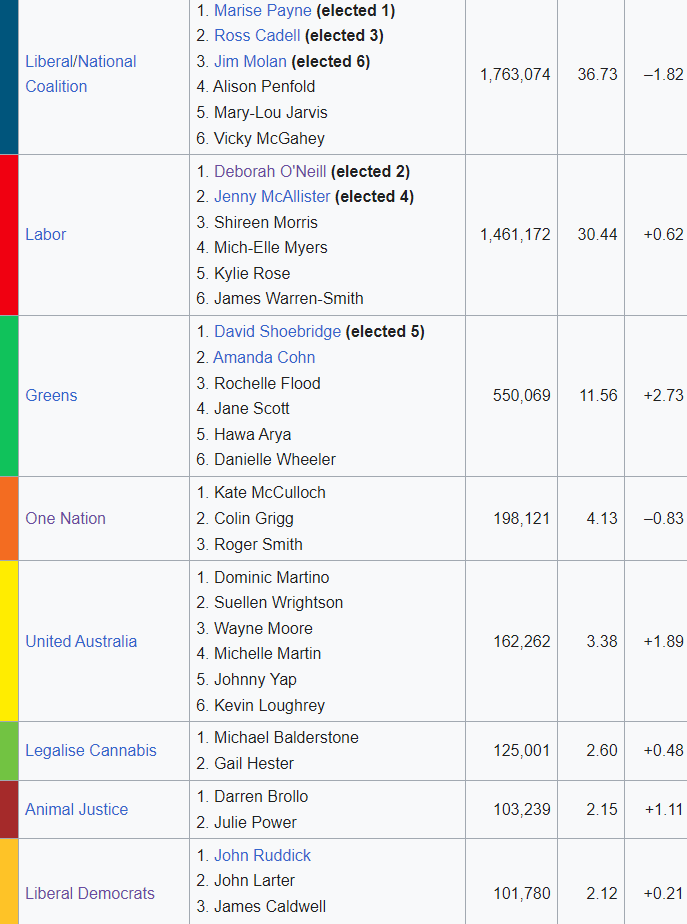Select the Wayne Moore candidate name
Viewport: 687px width, 924px height.
pos(263,629)
